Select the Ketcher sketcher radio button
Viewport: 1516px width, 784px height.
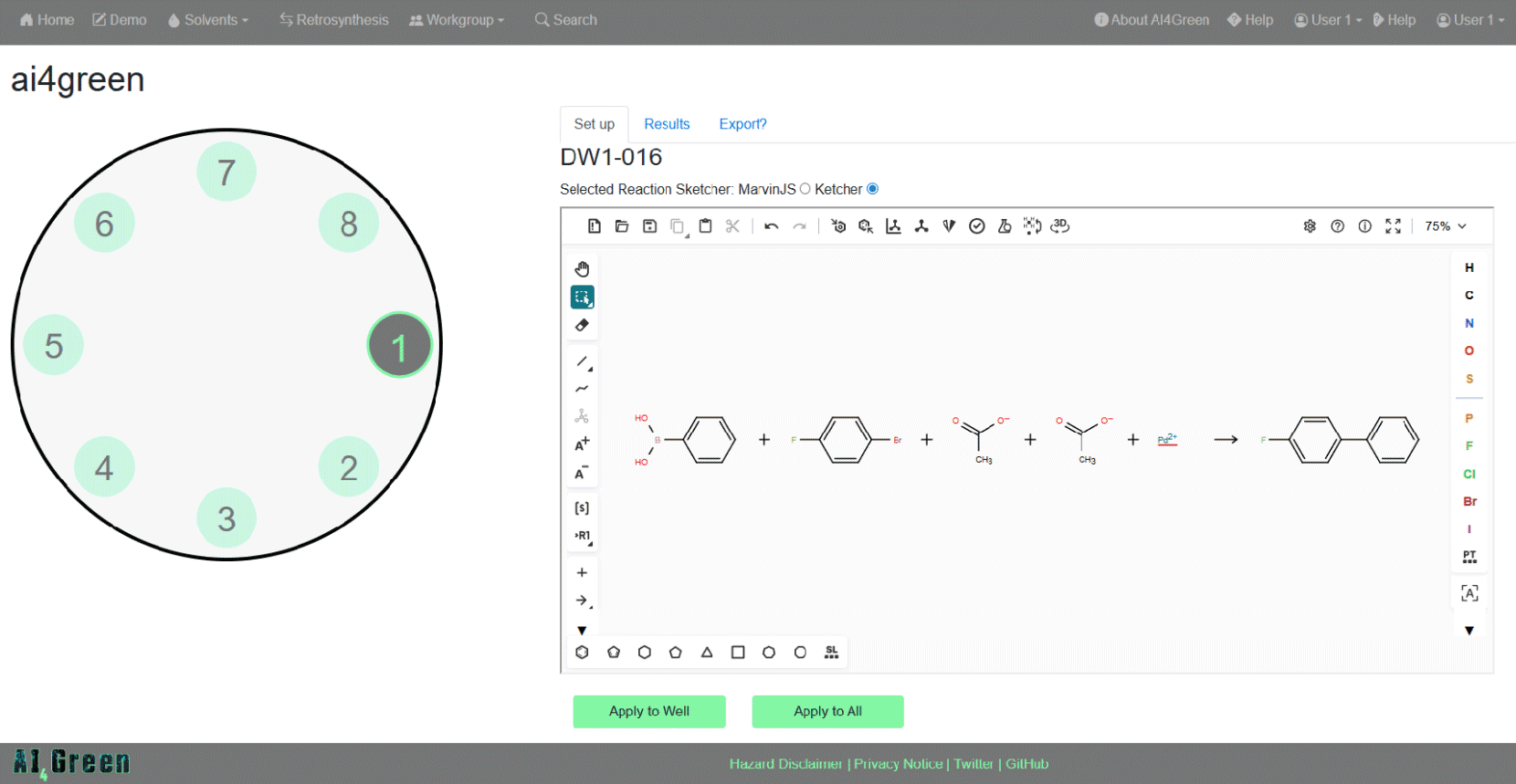[x=872, y=189]
